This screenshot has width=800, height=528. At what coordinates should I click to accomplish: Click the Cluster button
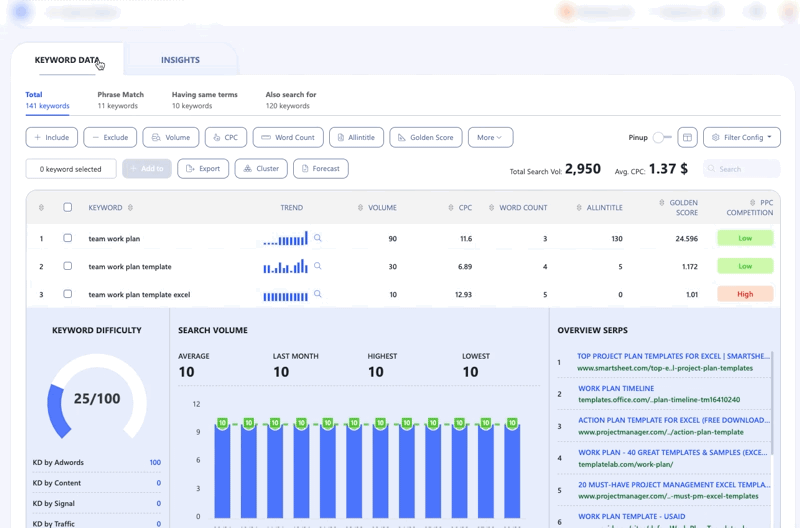(261, 168)
